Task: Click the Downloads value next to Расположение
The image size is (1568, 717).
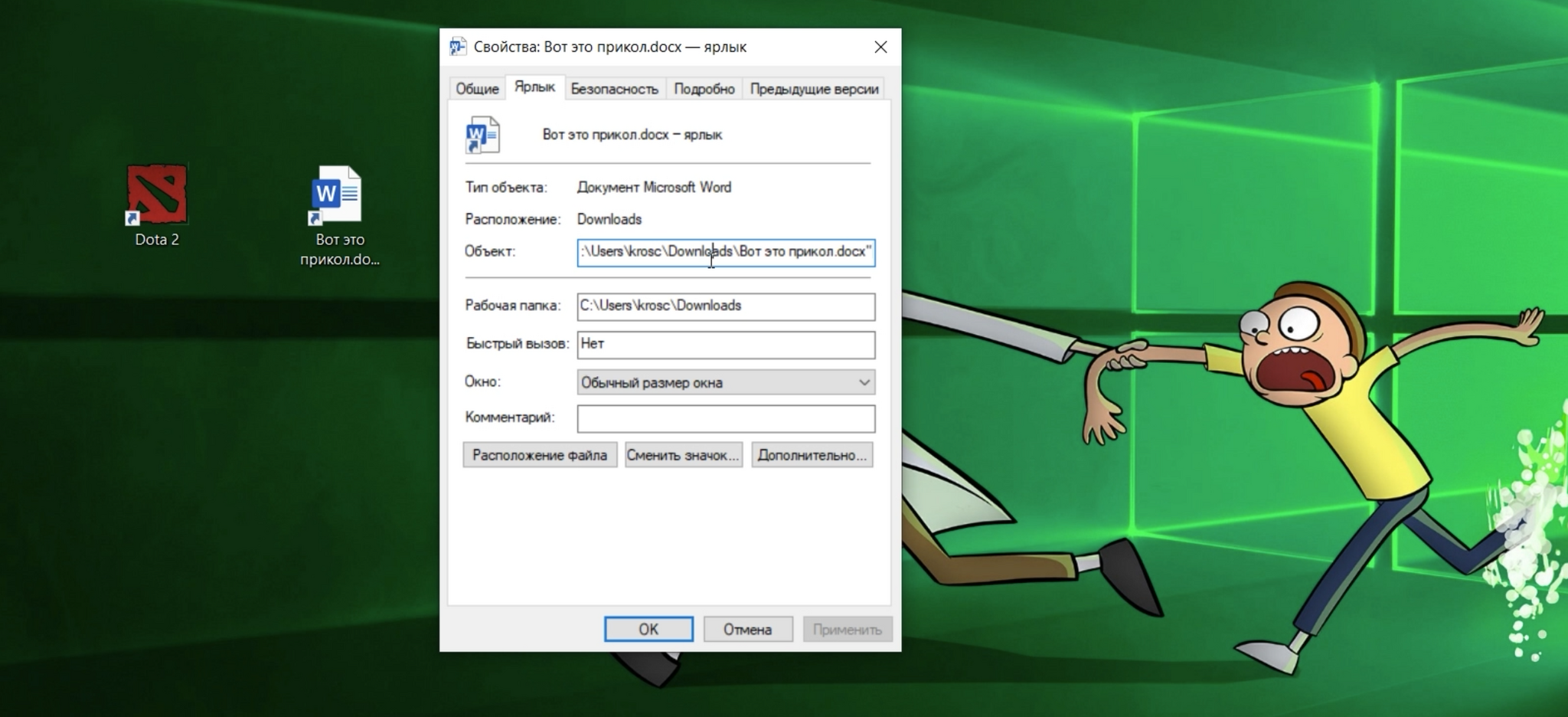Action: click(x=609, y=219)
